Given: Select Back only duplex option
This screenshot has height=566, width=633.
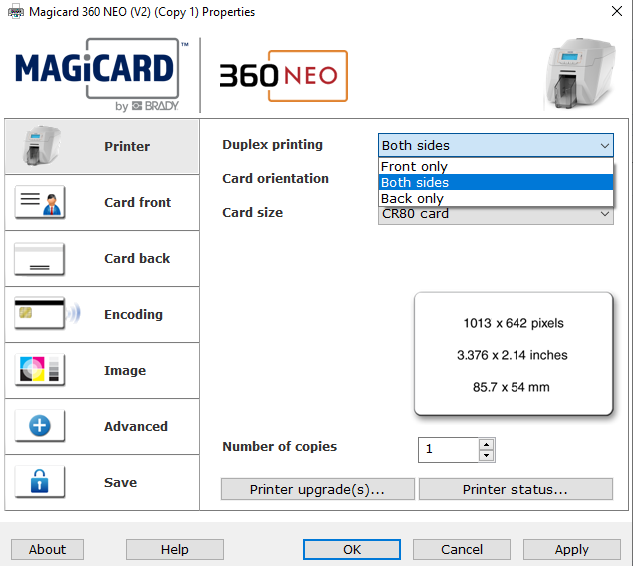Looking at the screenshot, I should (496, 199).
